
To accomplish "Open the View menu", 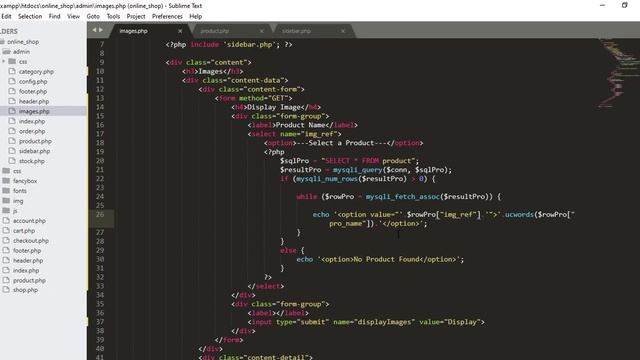I will coord(73,16).
